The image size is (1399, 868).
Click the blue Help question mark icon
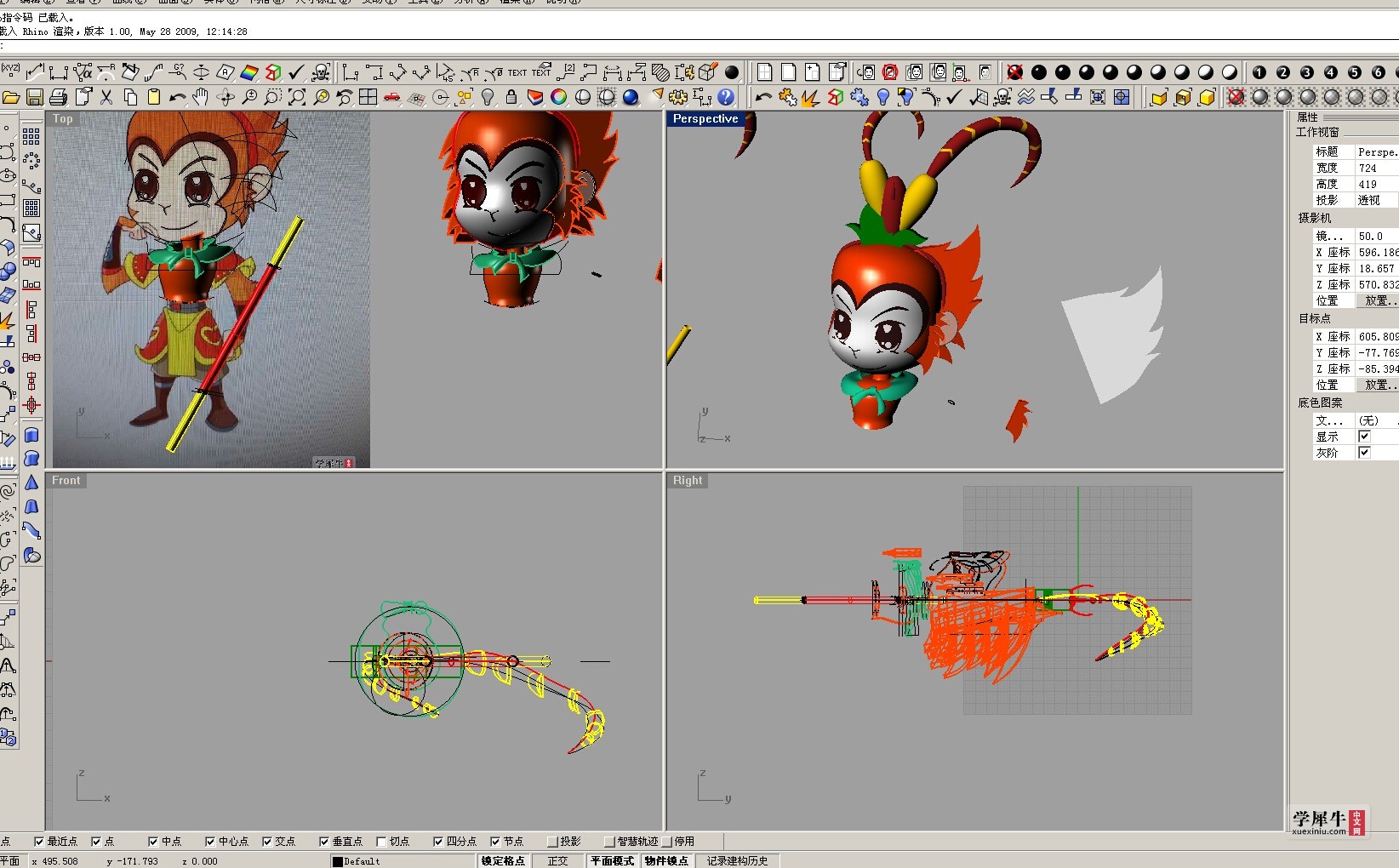[x=726, y=97]
